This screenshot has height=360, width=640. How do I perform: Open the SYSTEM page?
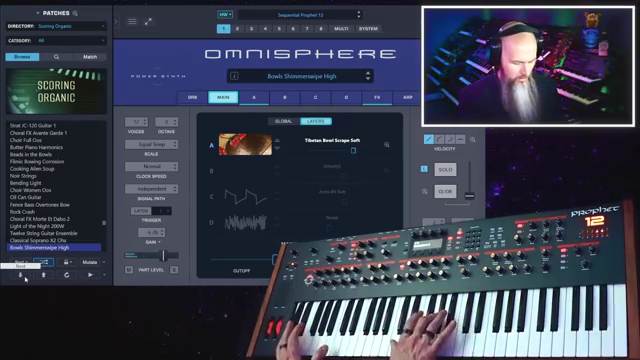coord(368,29)
